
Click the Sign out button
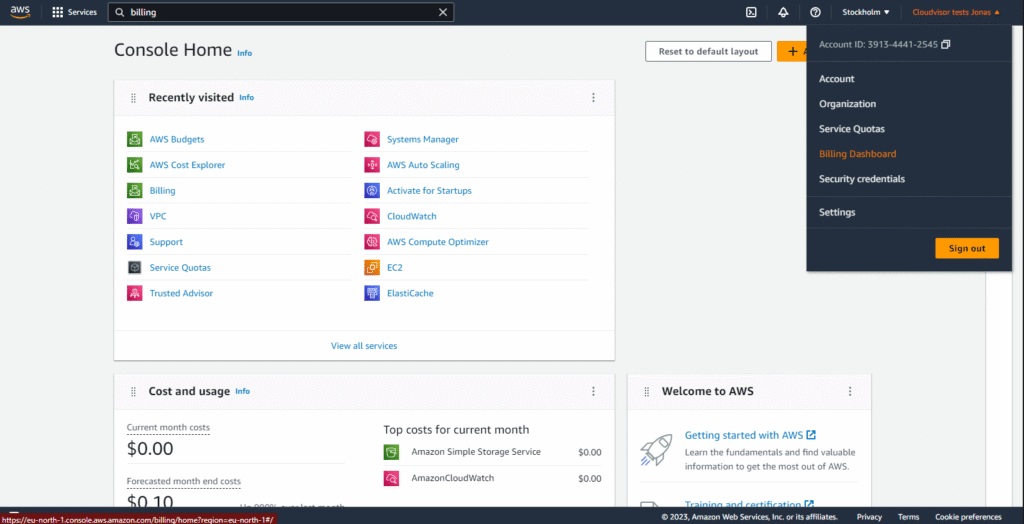tap(967, 248)
